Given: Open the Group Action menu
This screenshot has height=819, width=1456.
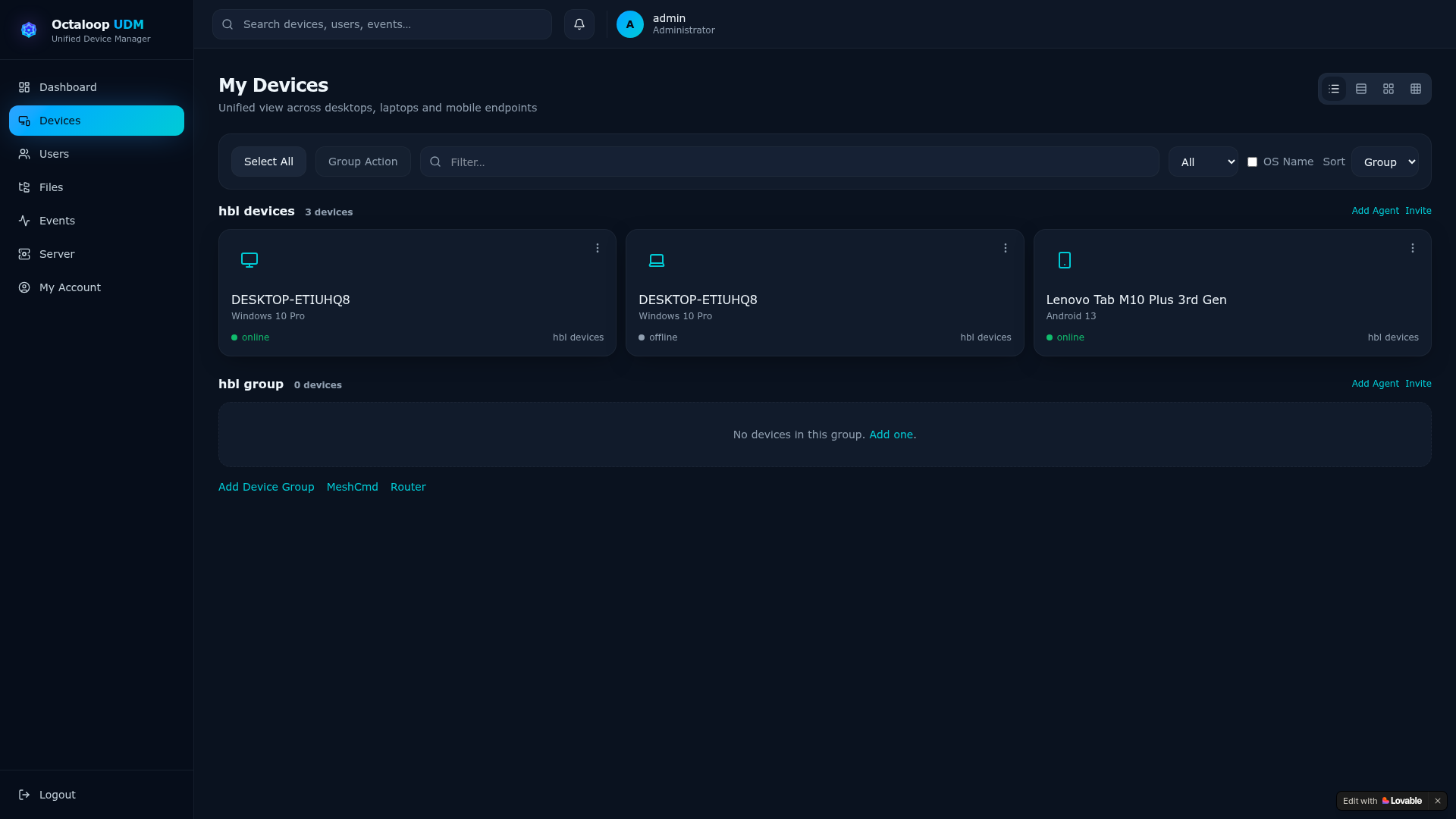Looking at the screenshot, I should click(362, 162).
